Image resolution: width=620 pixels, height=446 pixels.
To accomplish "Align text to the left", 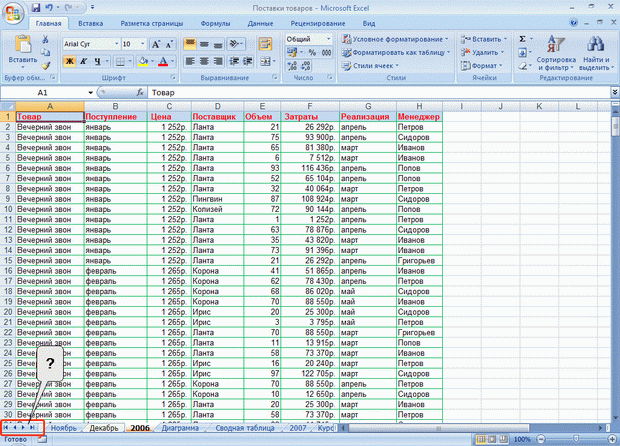I will click(x=190, y=61).
